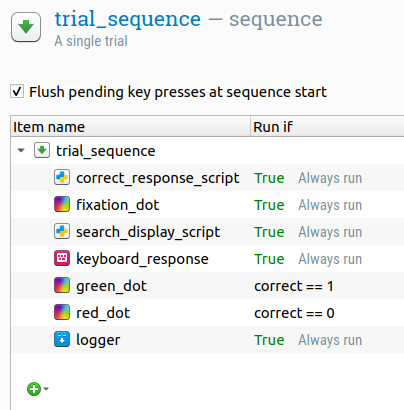404x410 pixels.
Task: Click the Item name column header
Action: tap(130, 127)
